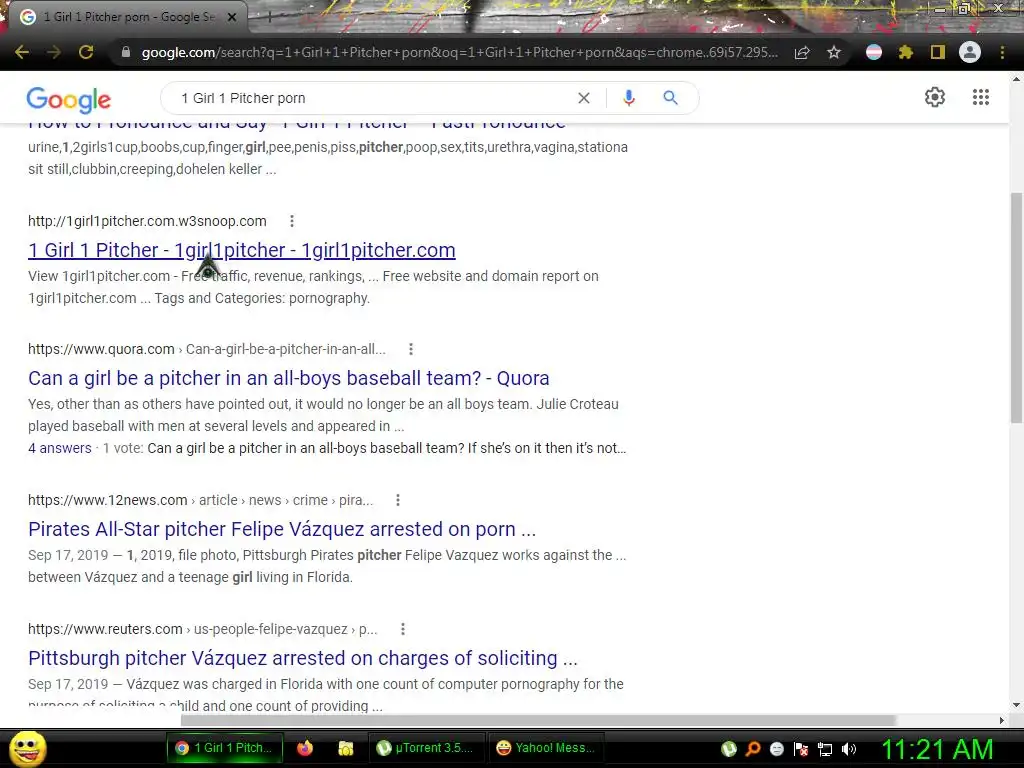Image resolution: width=1024 pixels, height=768 pixels.
Task: Switch to the uTorrent taskbar window
Action: pos(427,748)
